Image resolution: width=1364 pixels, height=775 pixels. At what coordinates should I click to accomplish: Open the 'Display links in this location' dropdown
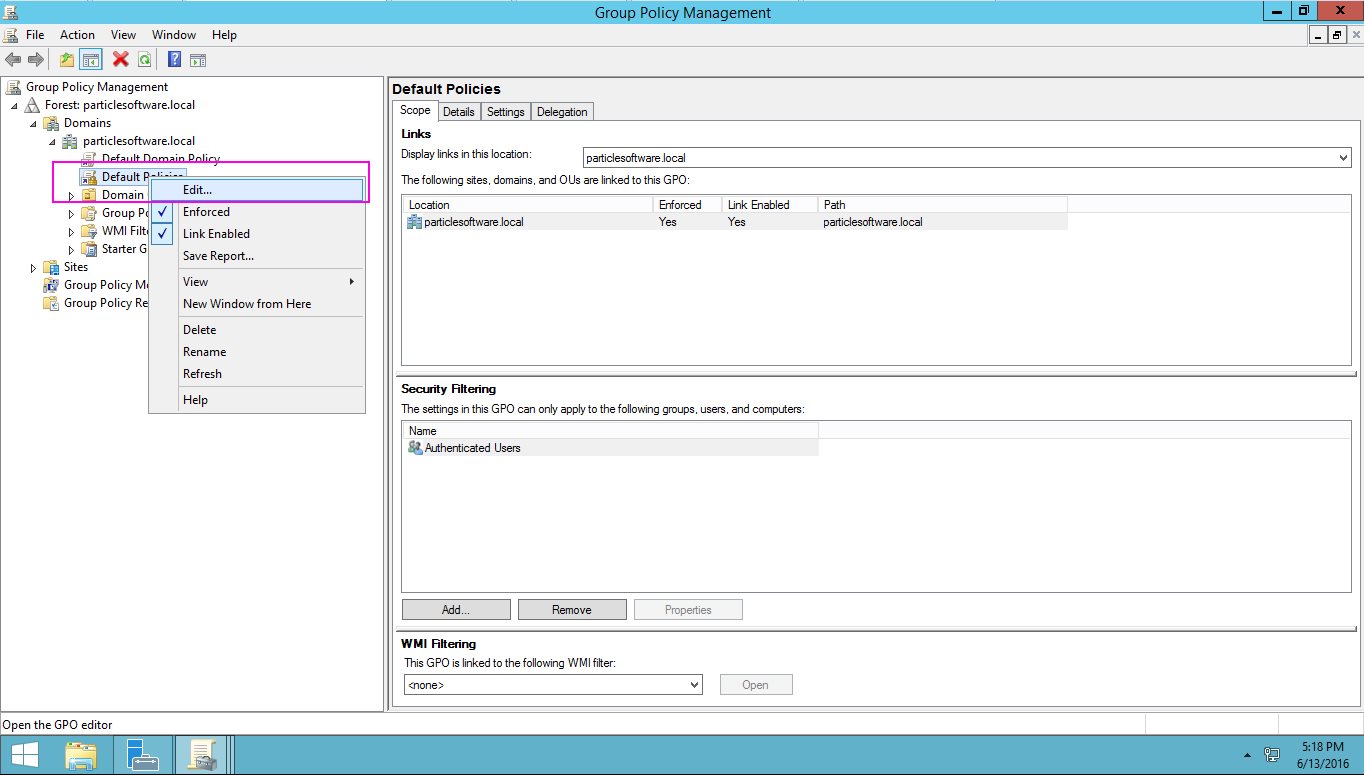(x=966, y=157)
